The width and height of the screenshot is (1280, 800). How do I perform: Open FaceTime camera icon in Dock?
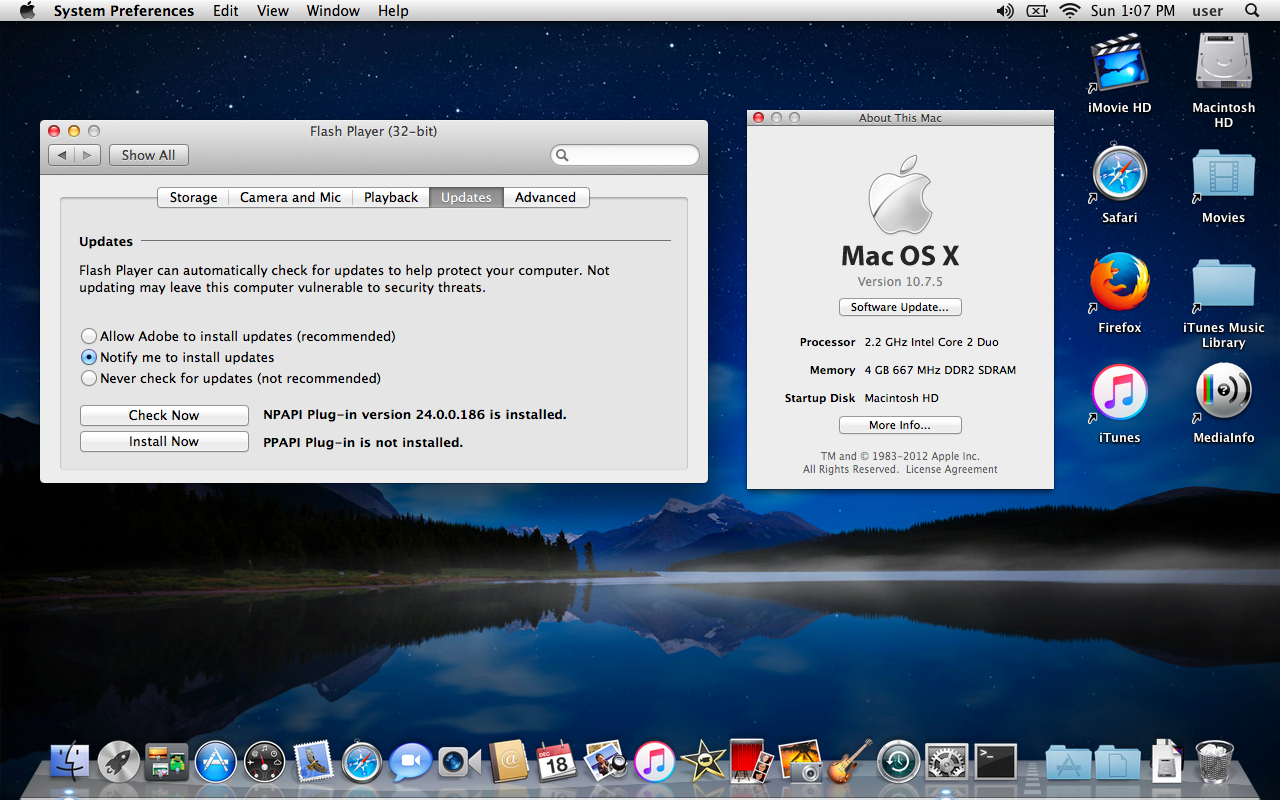[459, 762]
